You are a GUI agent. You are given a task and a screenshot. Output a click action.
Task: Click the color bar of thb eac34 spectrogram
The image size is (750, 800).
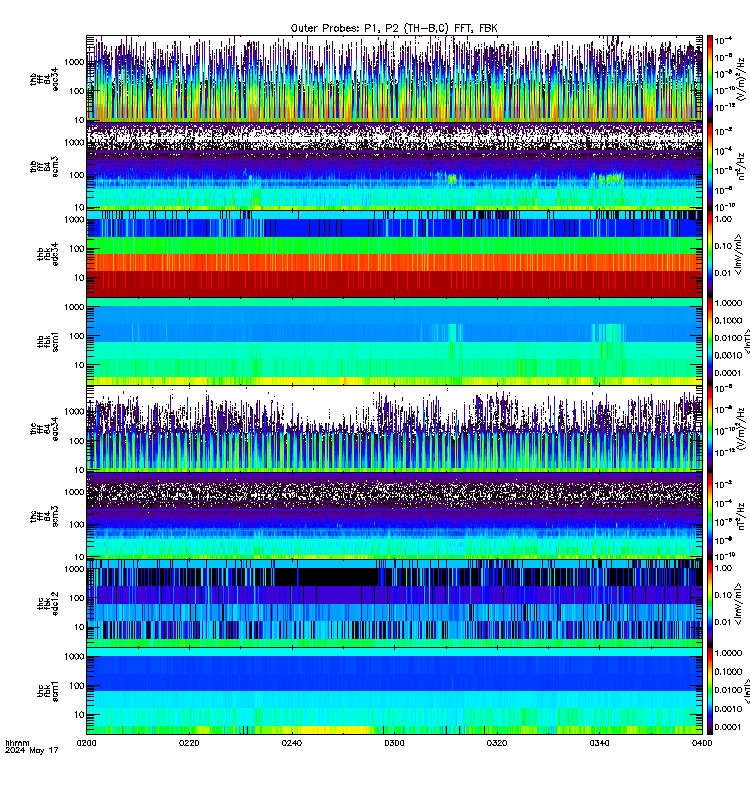(710, 79)
